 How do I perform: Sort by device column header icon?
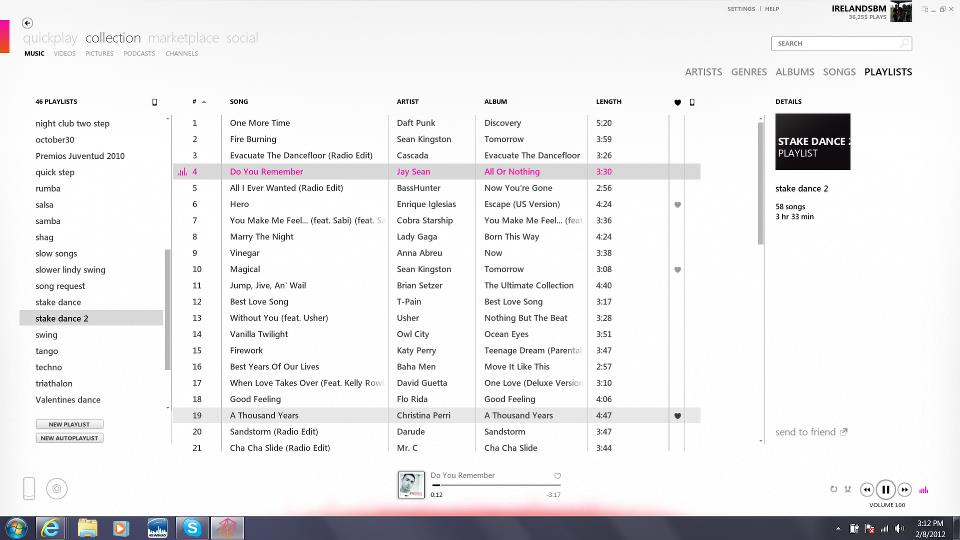(692, 102)
